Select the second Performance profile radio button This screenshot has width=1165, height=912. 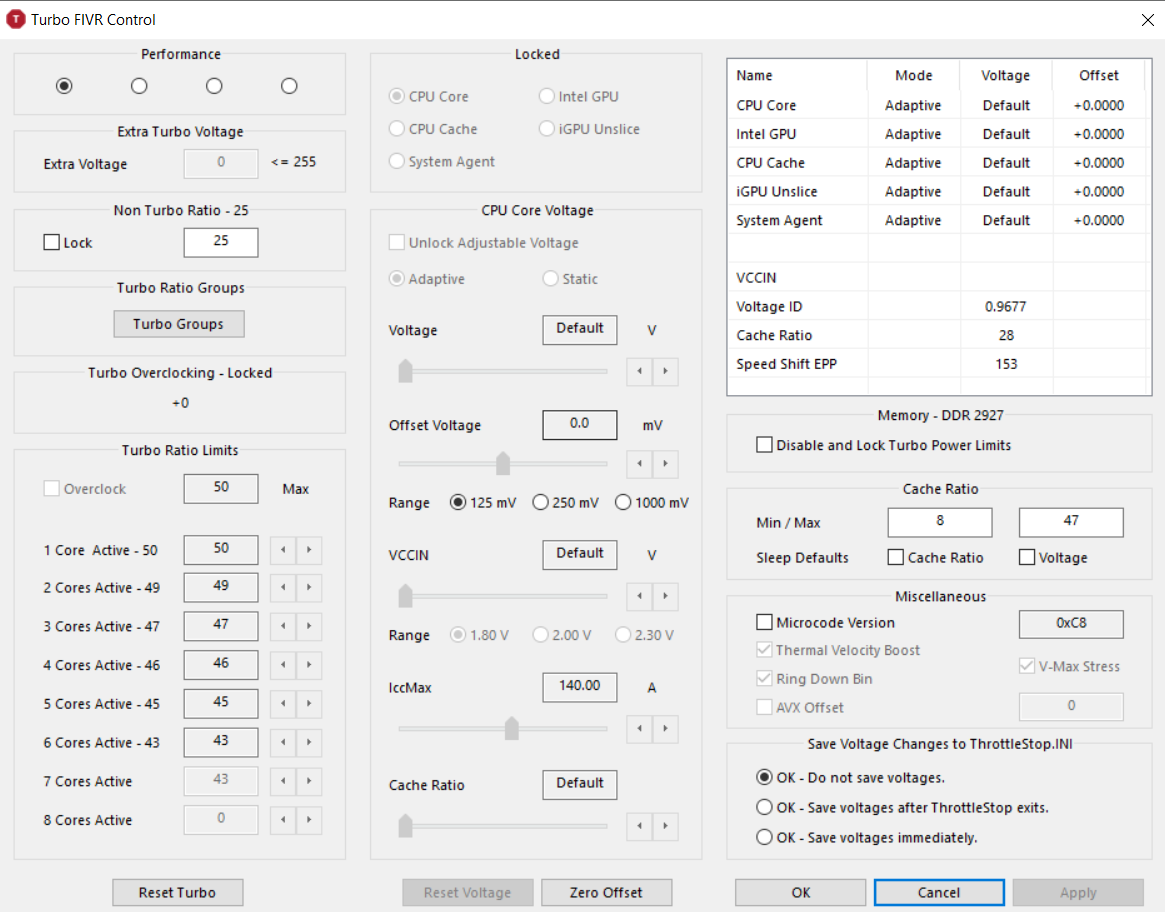click(x=139, y=86)
